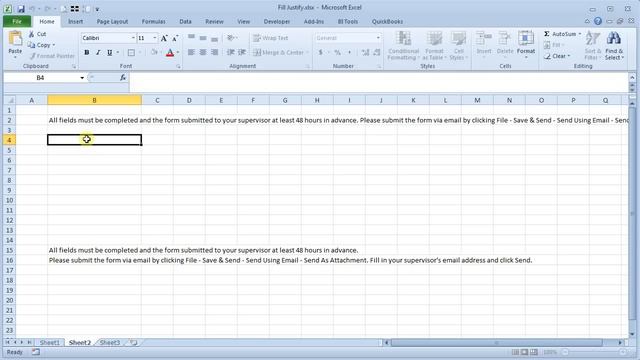Switch to the Insert tab
Screen dimensions: 640x360
76,21
